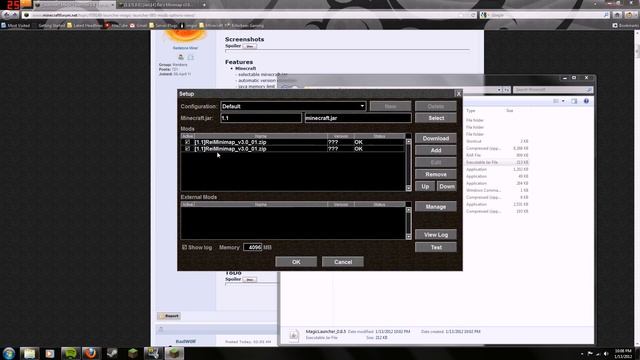Select RAR File row in Explorer

click(497, 155)
